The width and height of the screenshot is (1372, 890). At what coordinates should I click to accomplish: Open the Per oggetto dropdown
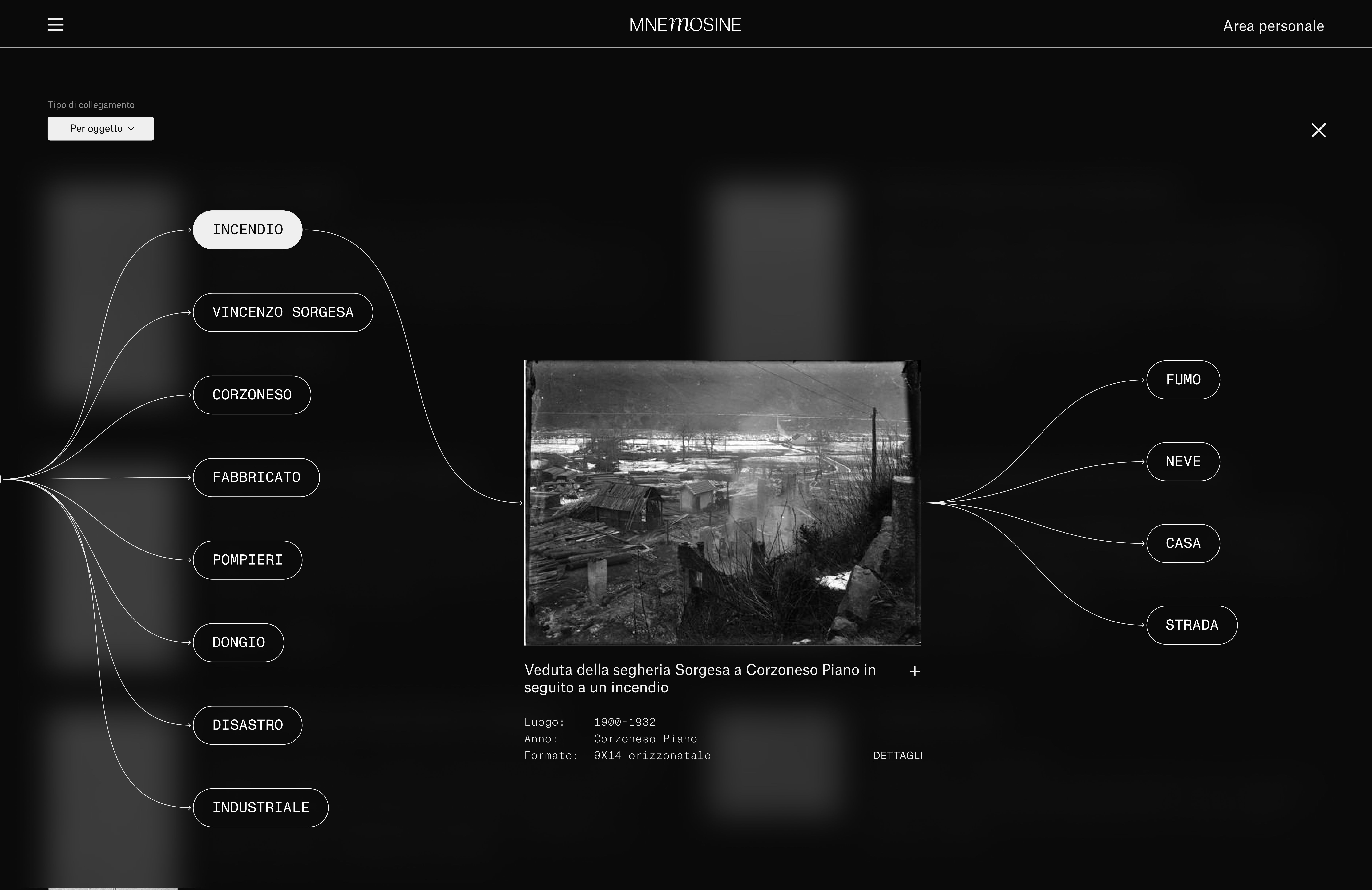pos(101,129)
